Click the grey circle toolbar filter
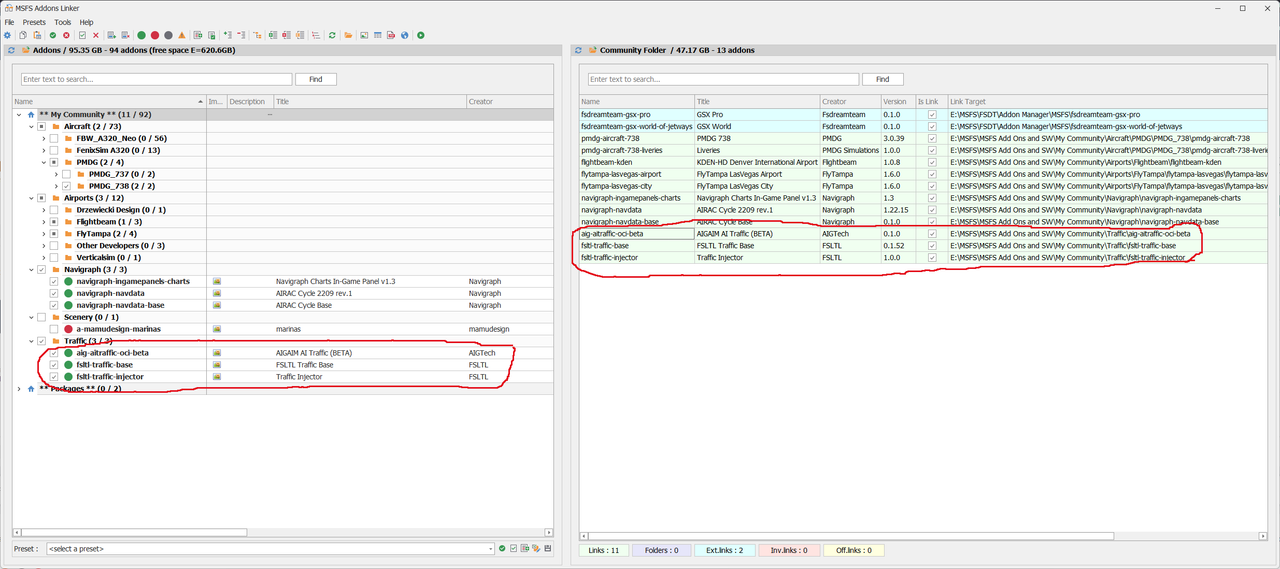The image size is (1280, 569). click(x=168, y=35)
